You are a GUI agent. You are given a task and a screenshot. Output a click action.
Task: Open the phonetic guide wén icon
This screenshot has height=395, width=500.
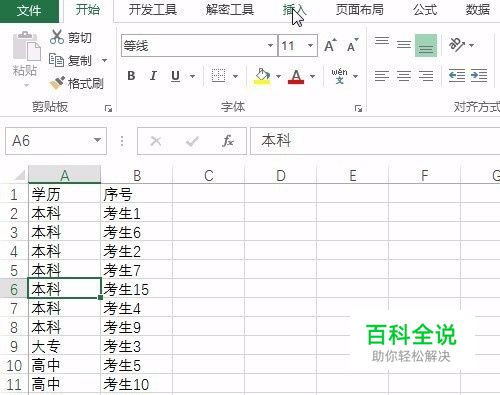pyautogui.click(x=339, y=76)
